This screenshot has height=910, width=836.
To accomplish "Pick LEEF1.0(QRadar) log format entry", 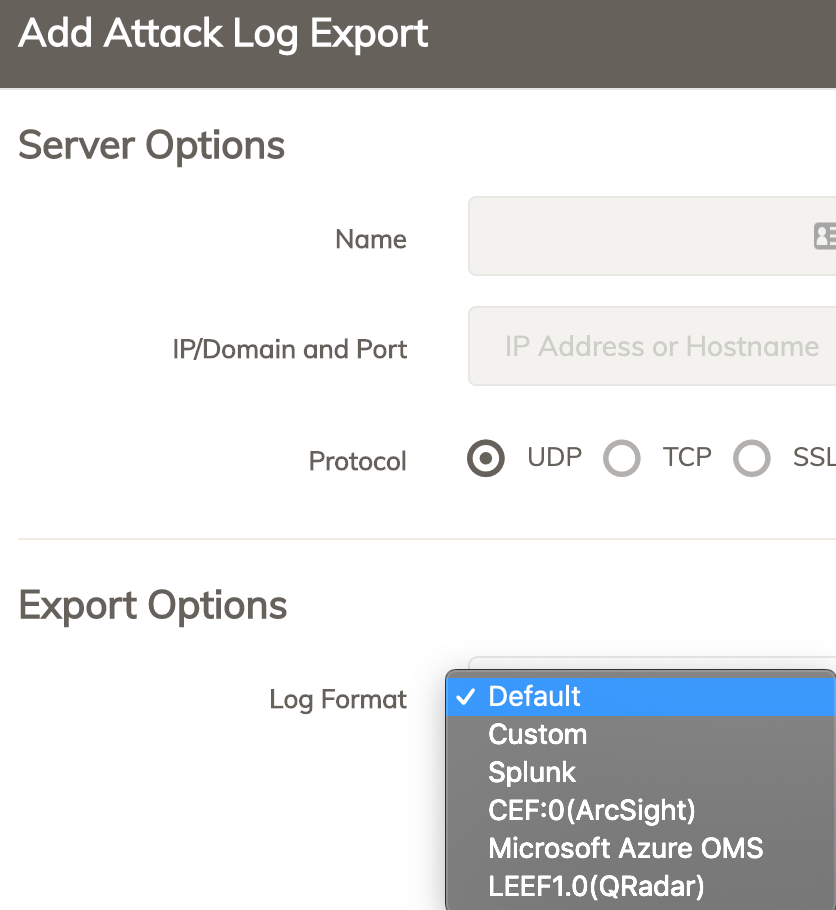I will click(x=596, y=886).
